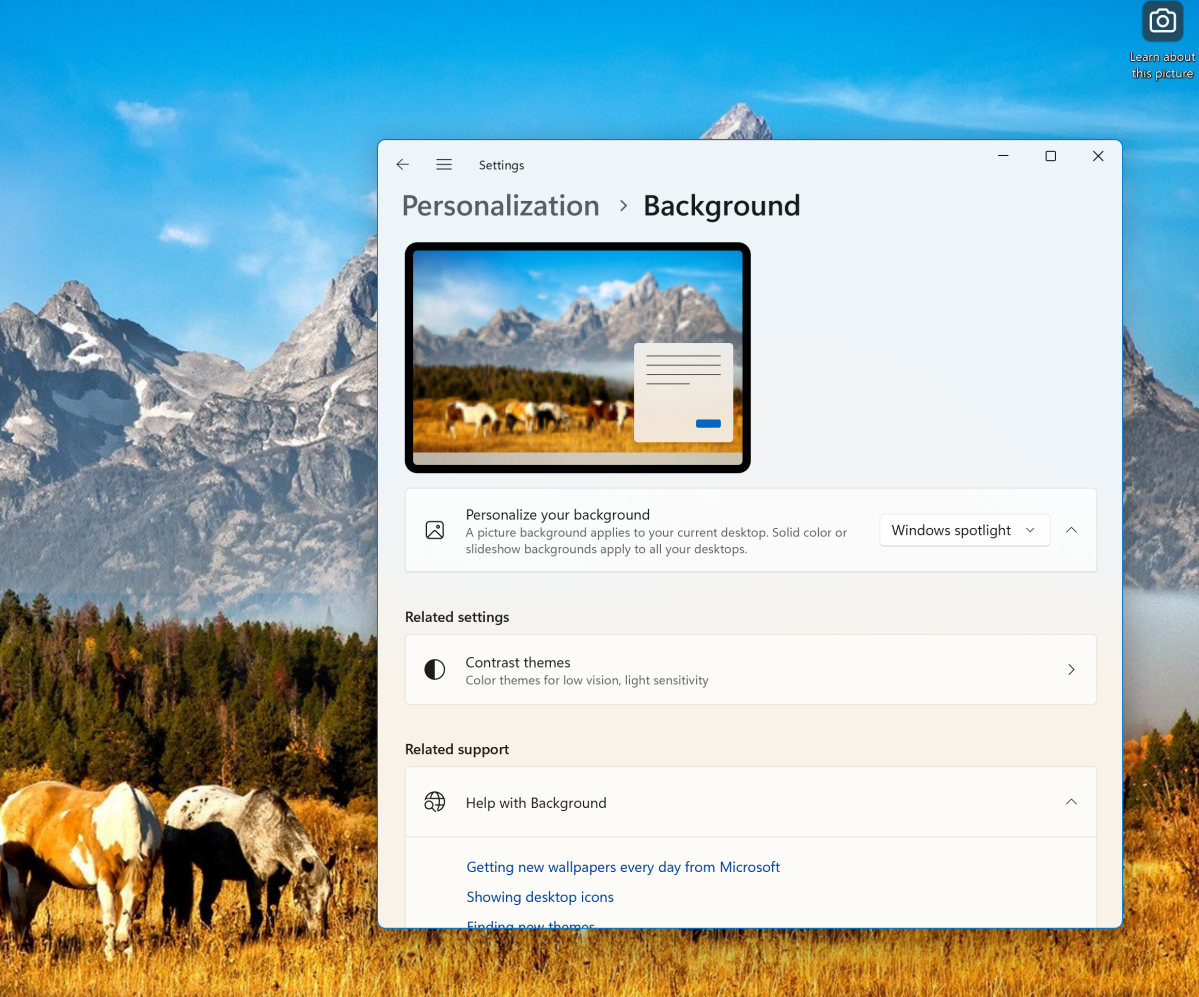This screenshot has width=1199, height=997.
Task: Click the Learn about this picture camera icon
Action: click(x=1162, y=21)
